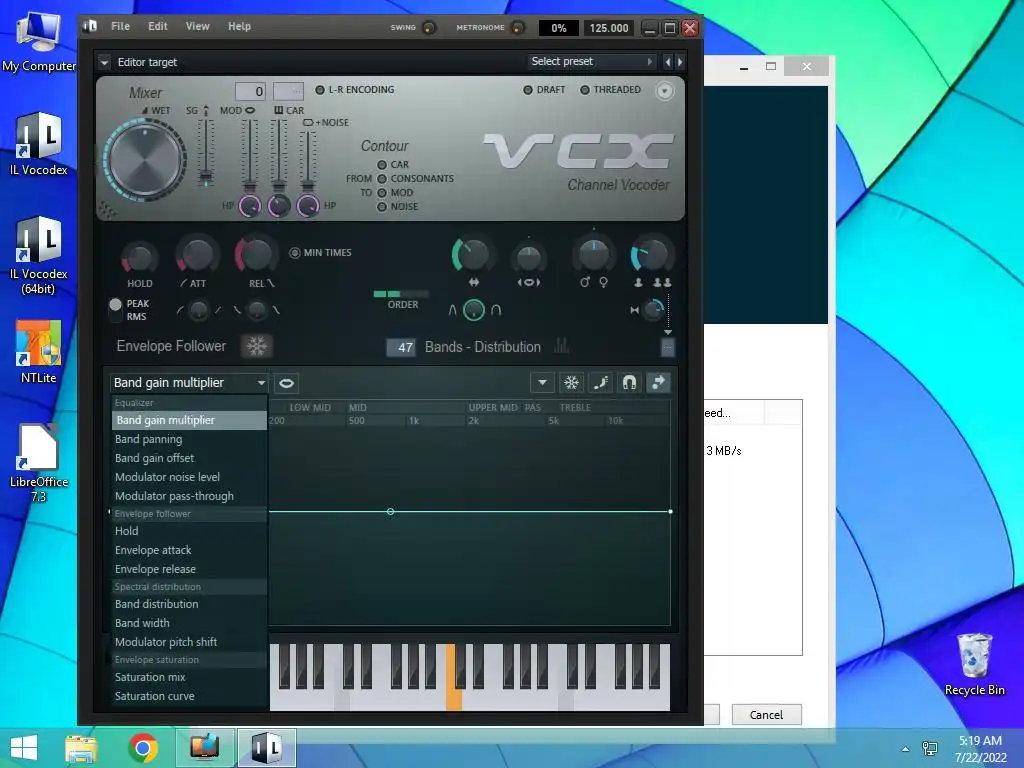Click the Envelope Follower freeze snowflake button

[256, 346]
